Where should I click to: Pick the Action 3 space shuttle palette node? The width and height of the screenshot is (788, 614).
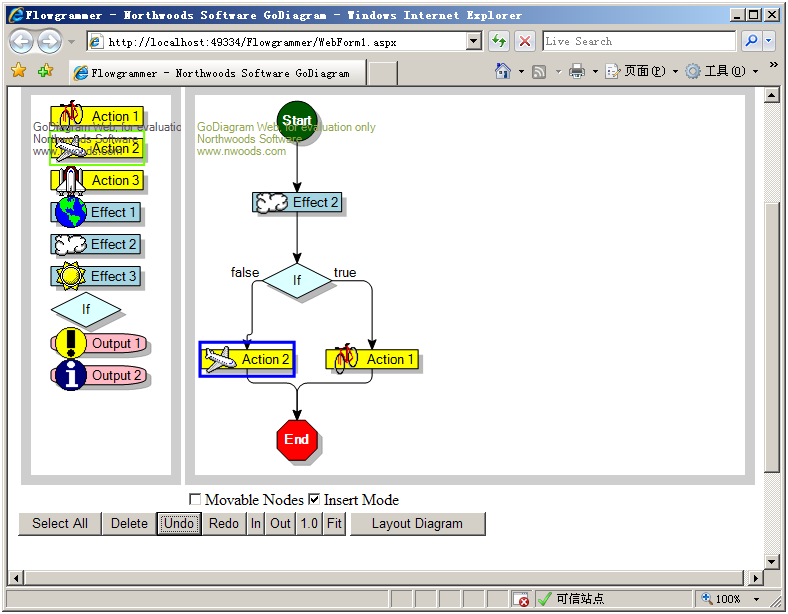click(x=97, y=180)
